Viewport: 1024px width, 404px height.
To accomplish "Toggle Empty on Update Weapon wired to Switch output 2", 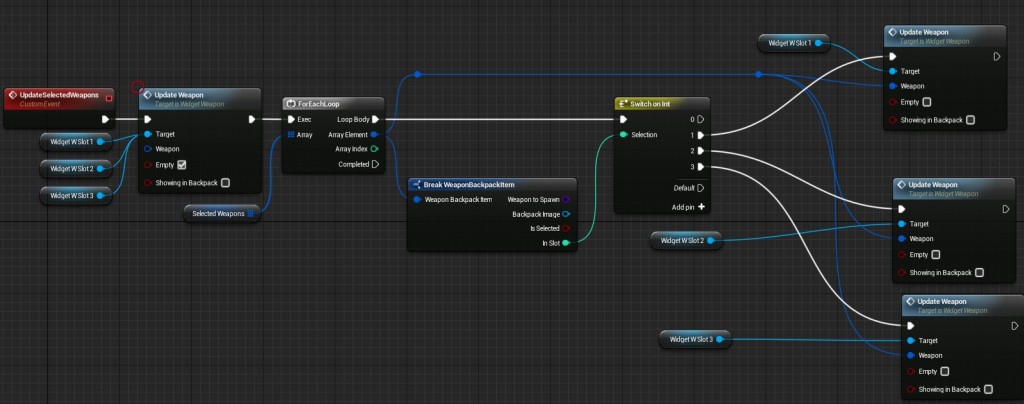I will click(936, 255).
